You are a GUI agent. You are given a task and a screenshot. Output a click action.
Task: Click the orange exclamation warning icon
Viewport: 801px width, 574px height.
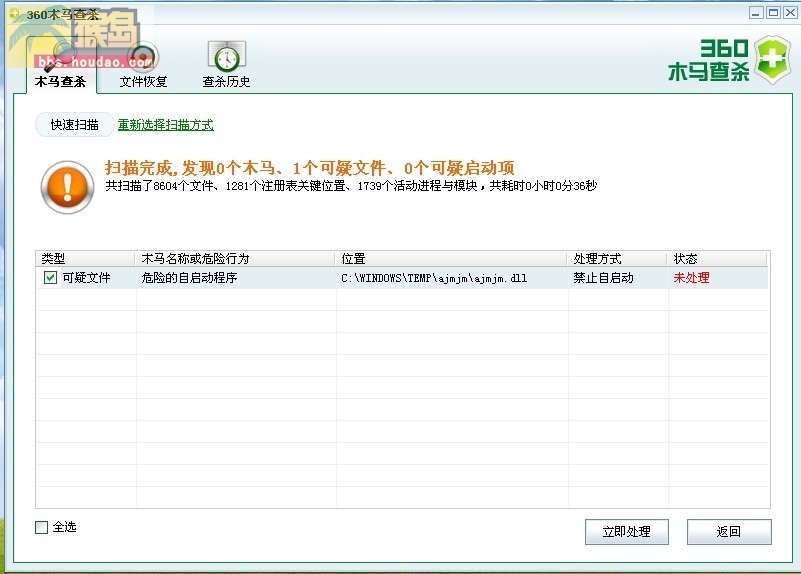click(67, 187)
